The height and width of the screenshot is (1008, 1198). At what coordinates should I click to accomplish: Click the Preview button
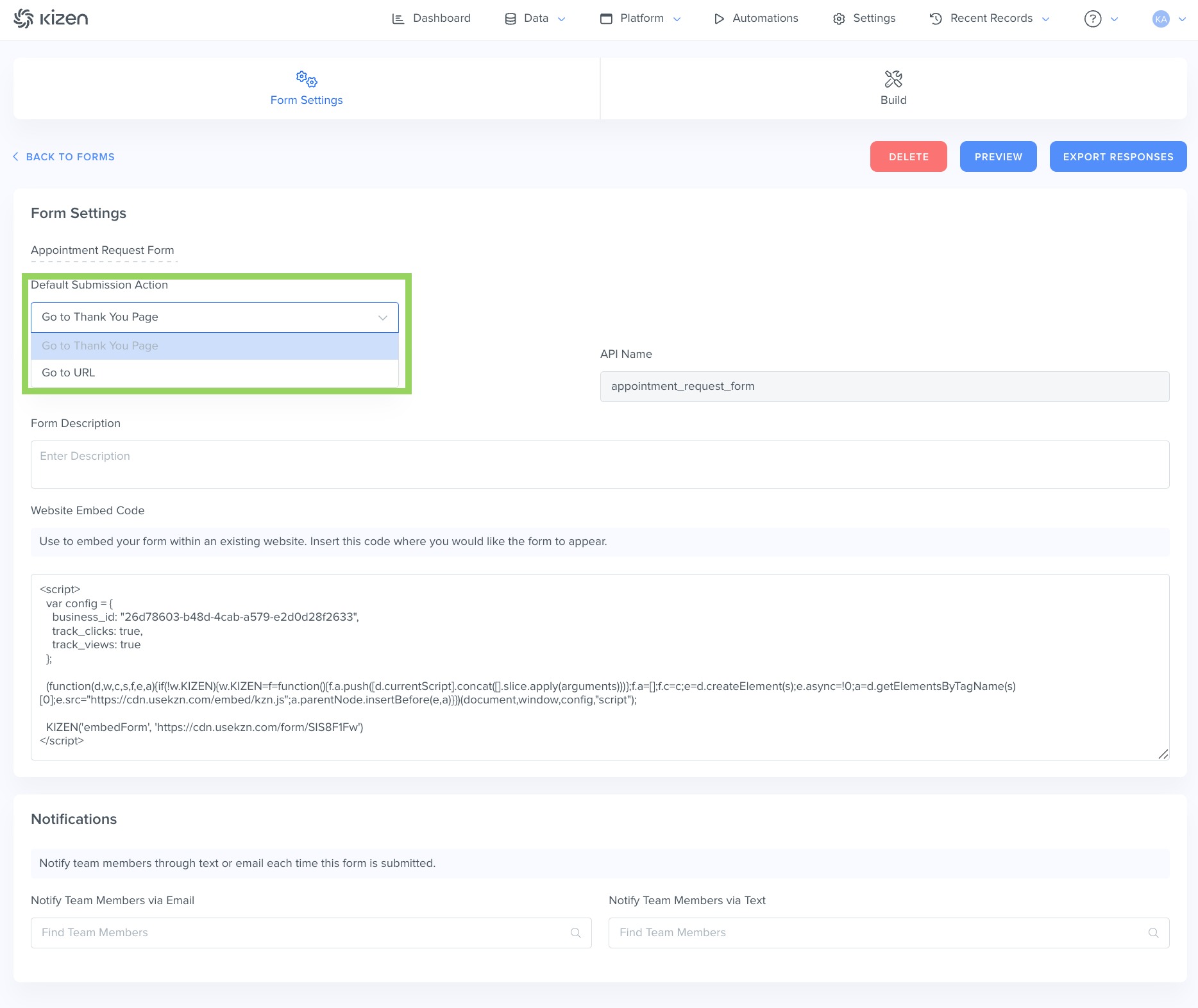[x=998, y=156]
